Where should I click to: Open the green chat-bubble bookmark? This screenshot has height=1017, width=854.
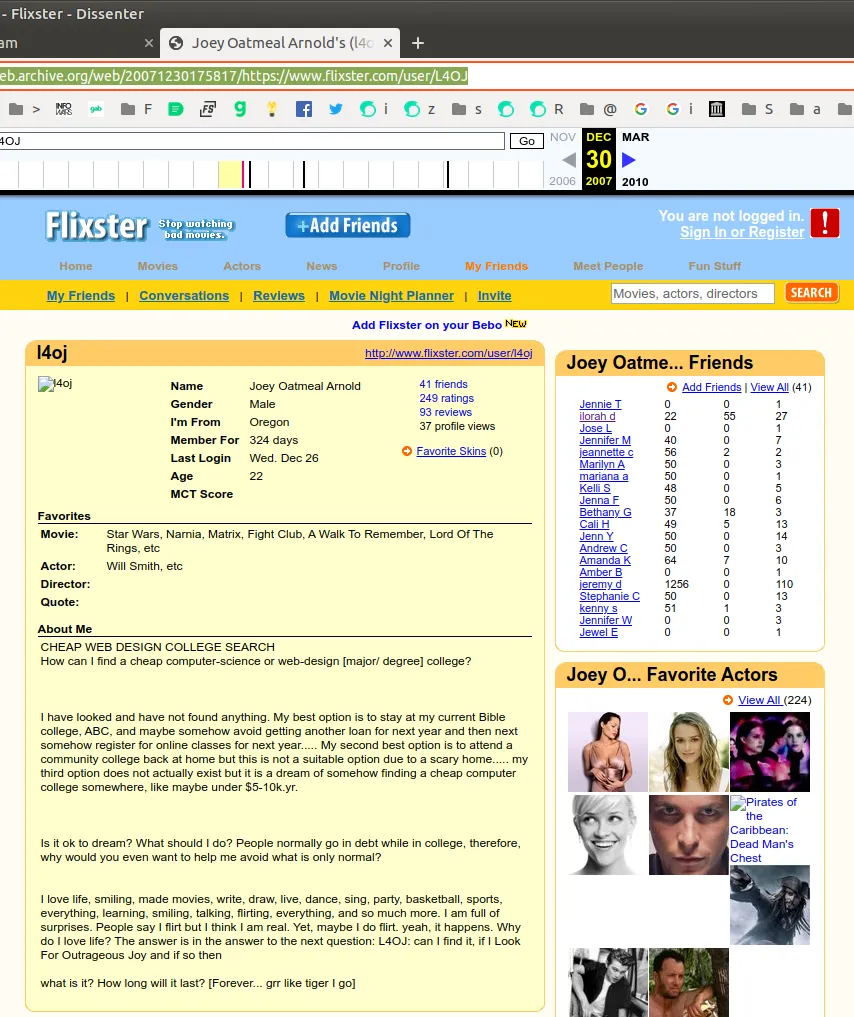pos(175,109)
